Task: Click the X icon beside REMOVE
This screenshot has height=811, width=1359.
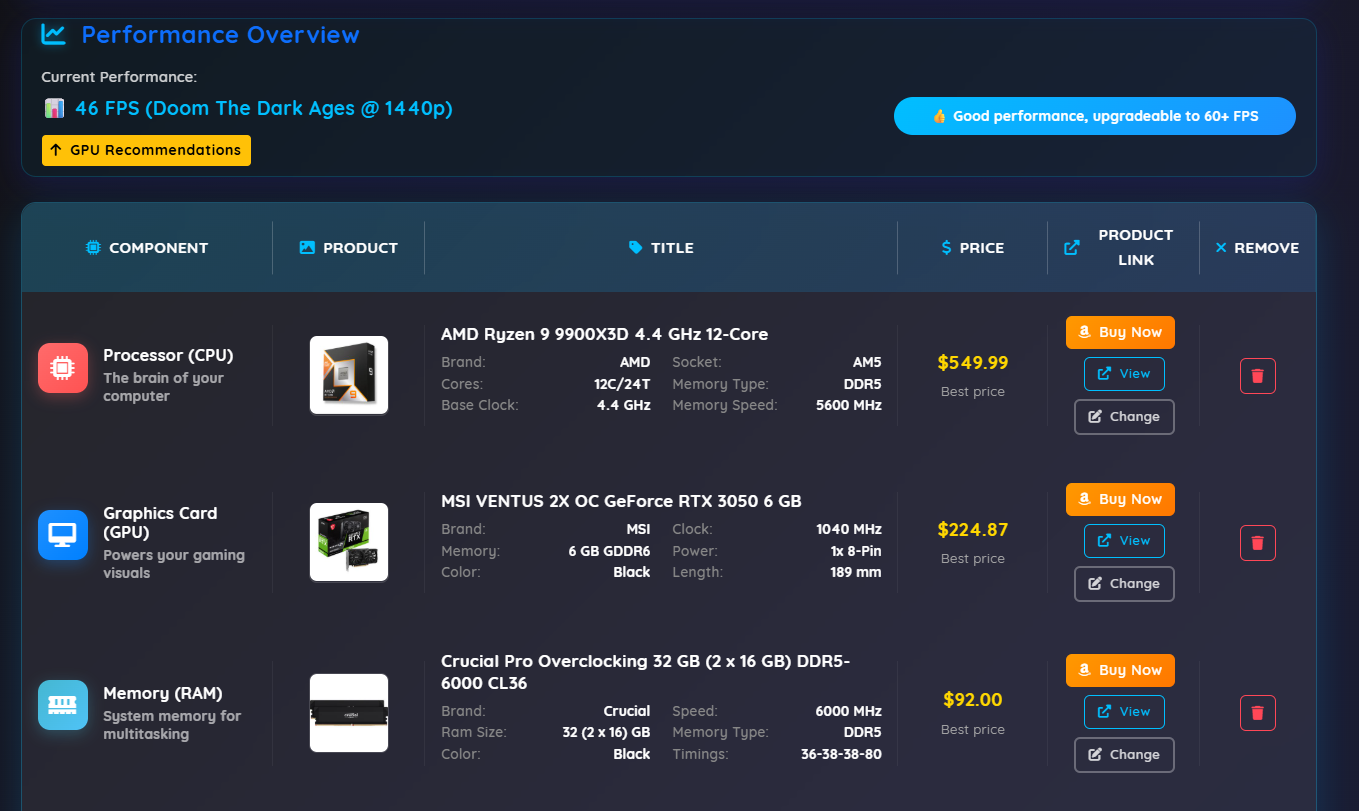Action: (1222, 247)
